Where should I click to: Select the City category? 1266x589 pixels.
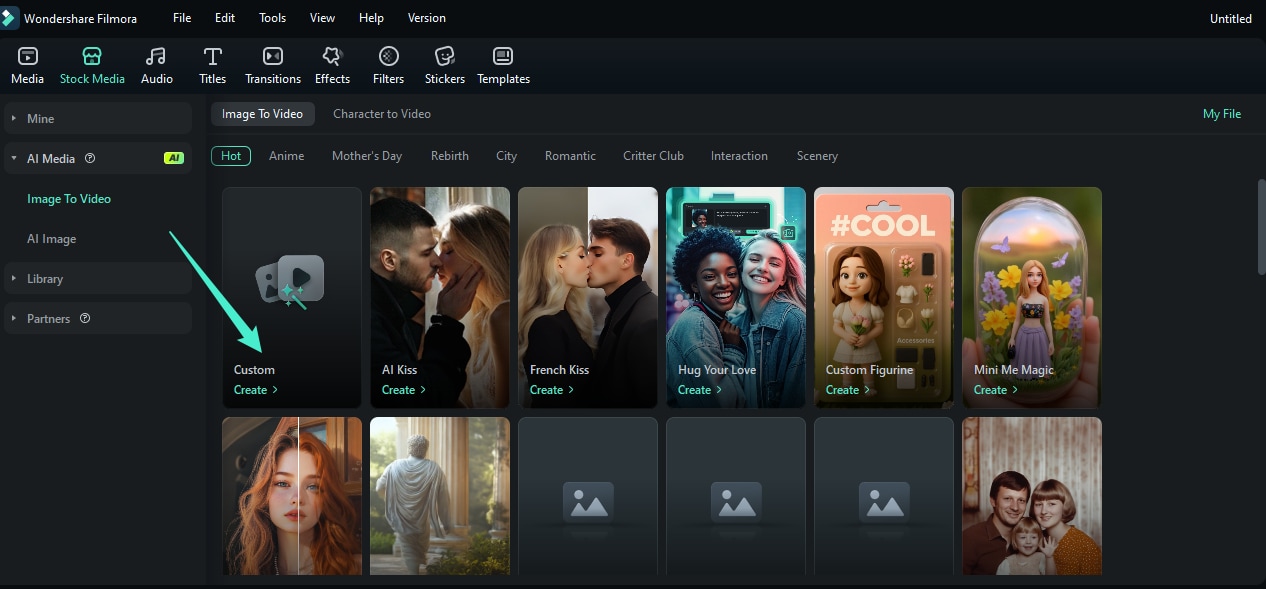[507, 156]
